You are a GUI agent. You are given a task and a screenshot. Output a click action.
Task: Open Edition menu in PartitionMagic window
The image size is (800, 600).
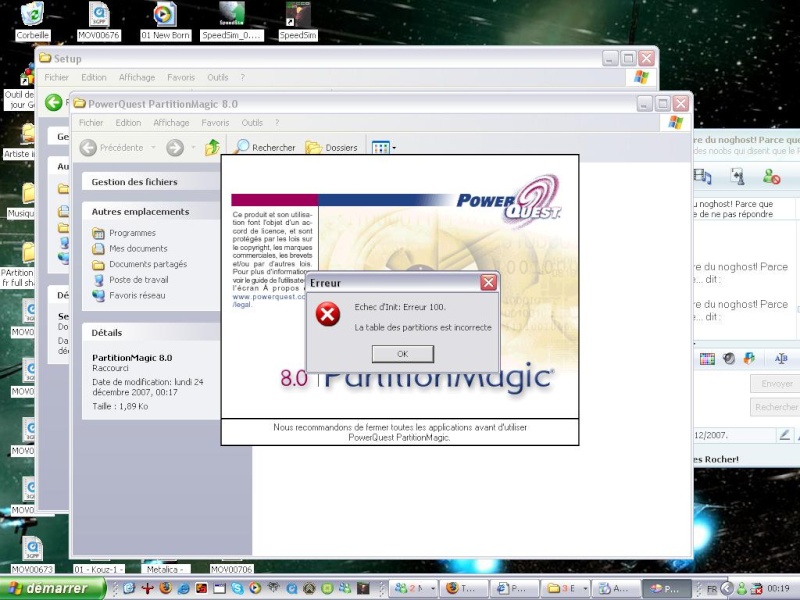pyautogui.click(x=128, y=122)
